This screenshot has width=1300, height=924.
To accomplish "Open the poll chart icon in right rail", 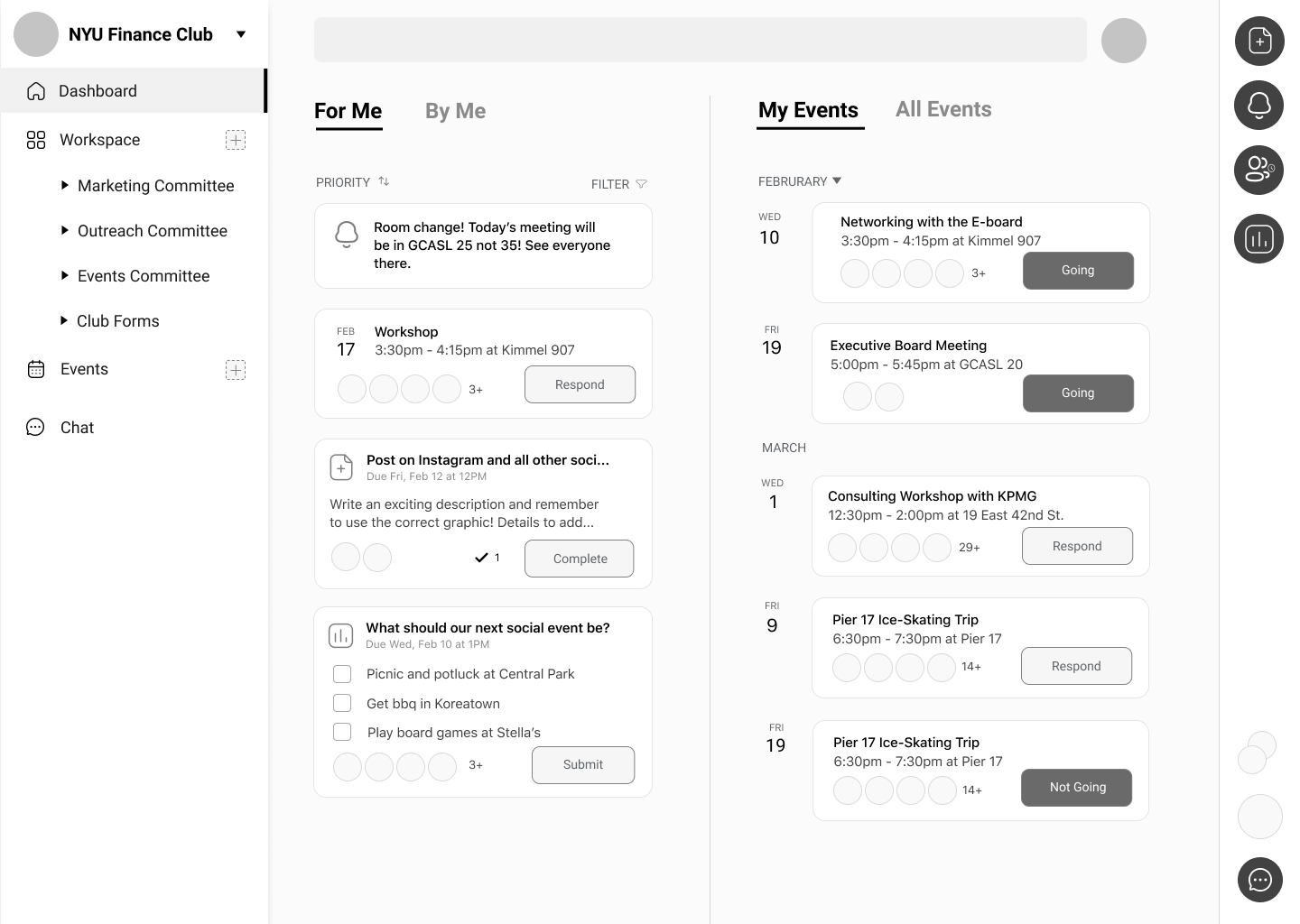I will (x=1259, y=238).
